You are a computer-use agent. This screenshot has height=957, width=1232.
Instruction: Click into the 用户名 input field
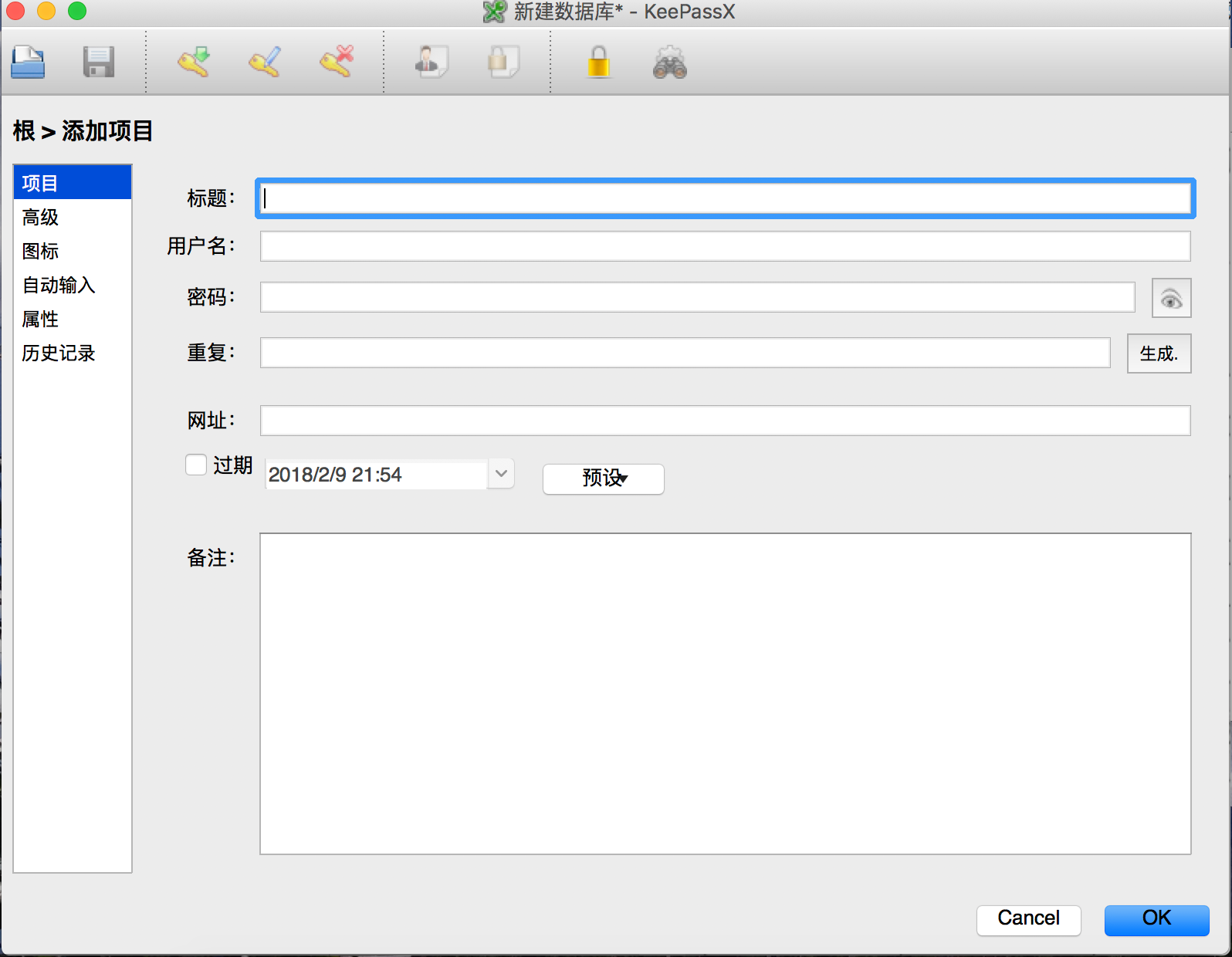click(724, 247)
